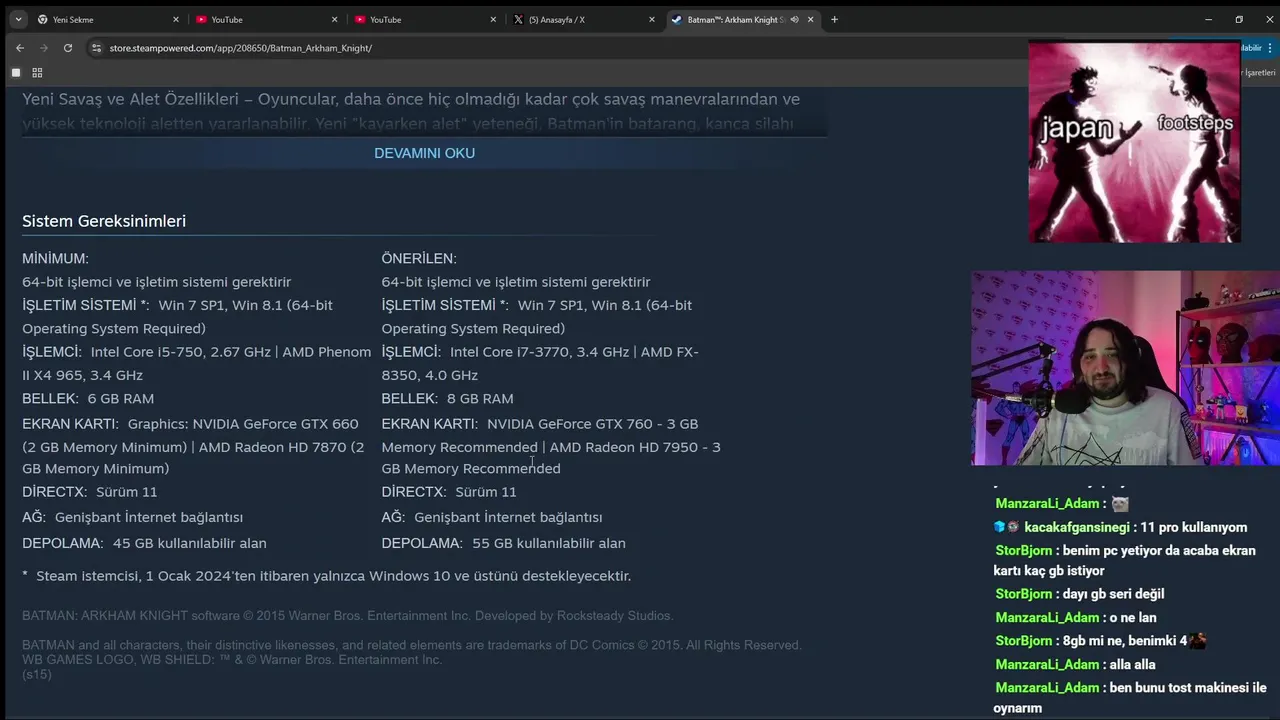This screenshot has height=720, width=1280.
Task: Click the 'dayı gb seri değil' chat message
Action: [x=1114, y=594]
